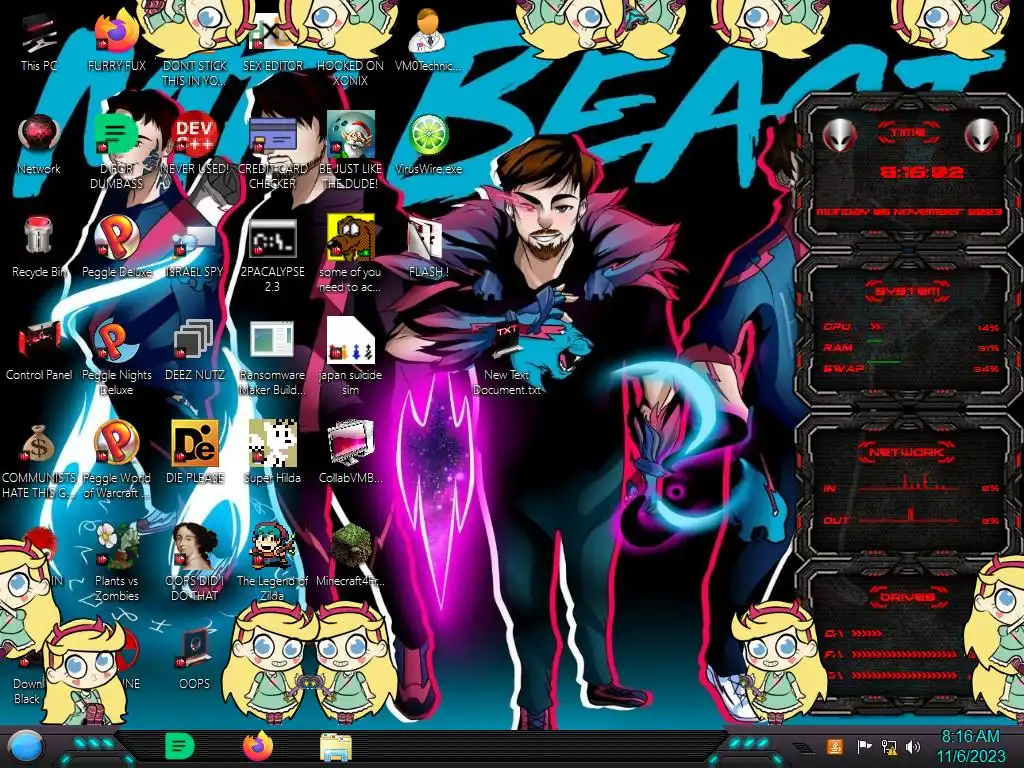Click the Start orb button
The width and height of the screenshot is (1024, 768).
point(27,746)
